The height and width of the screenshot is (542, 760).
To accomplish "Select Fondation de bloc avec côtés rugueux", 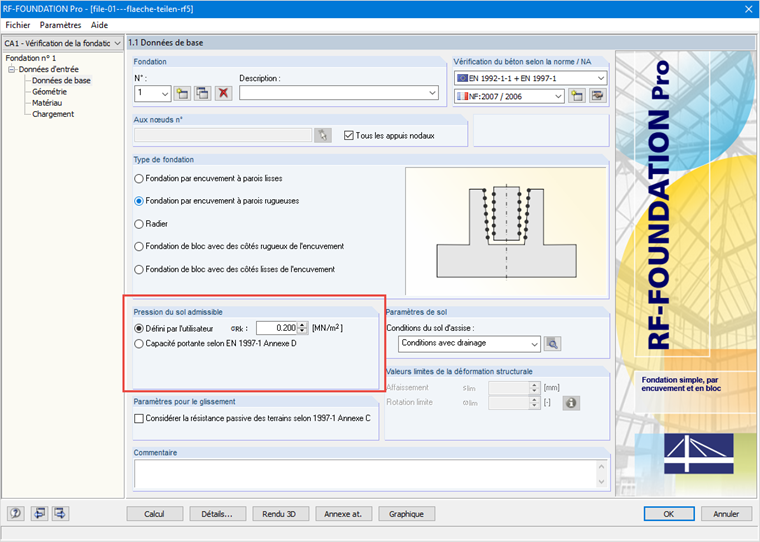I will (239, 246).
